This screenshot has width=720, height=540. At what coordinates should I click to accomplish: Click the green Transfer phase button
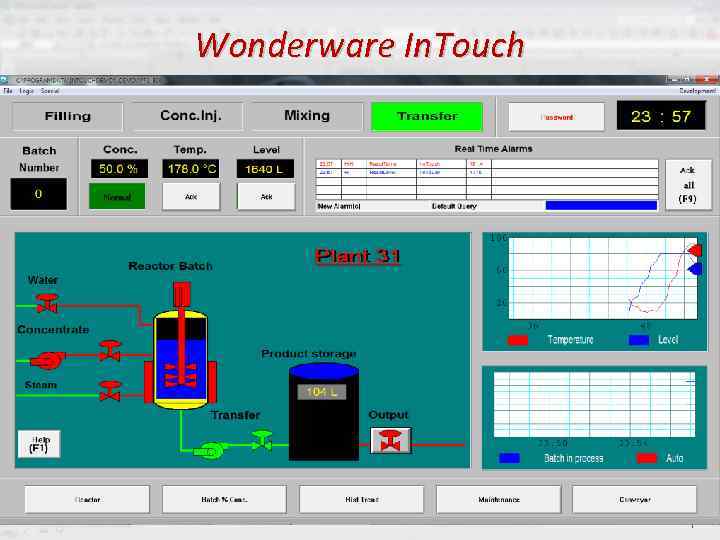[427, 117]
